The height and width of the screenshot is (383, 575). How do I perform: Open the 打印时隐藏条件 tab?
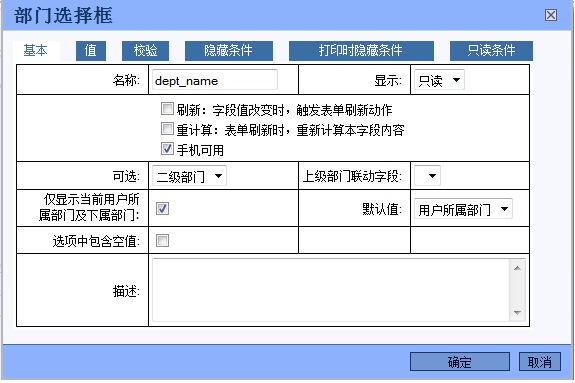click(361, 51)
